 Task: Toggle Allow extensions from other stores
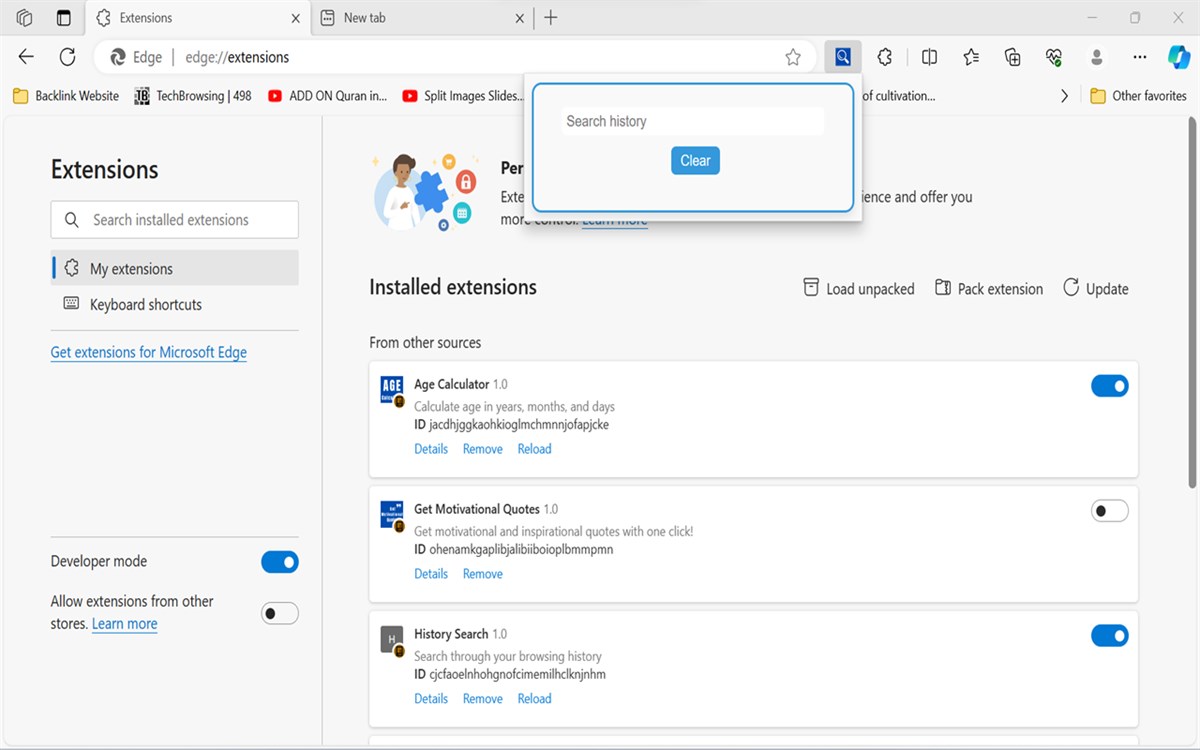(280, 613)
